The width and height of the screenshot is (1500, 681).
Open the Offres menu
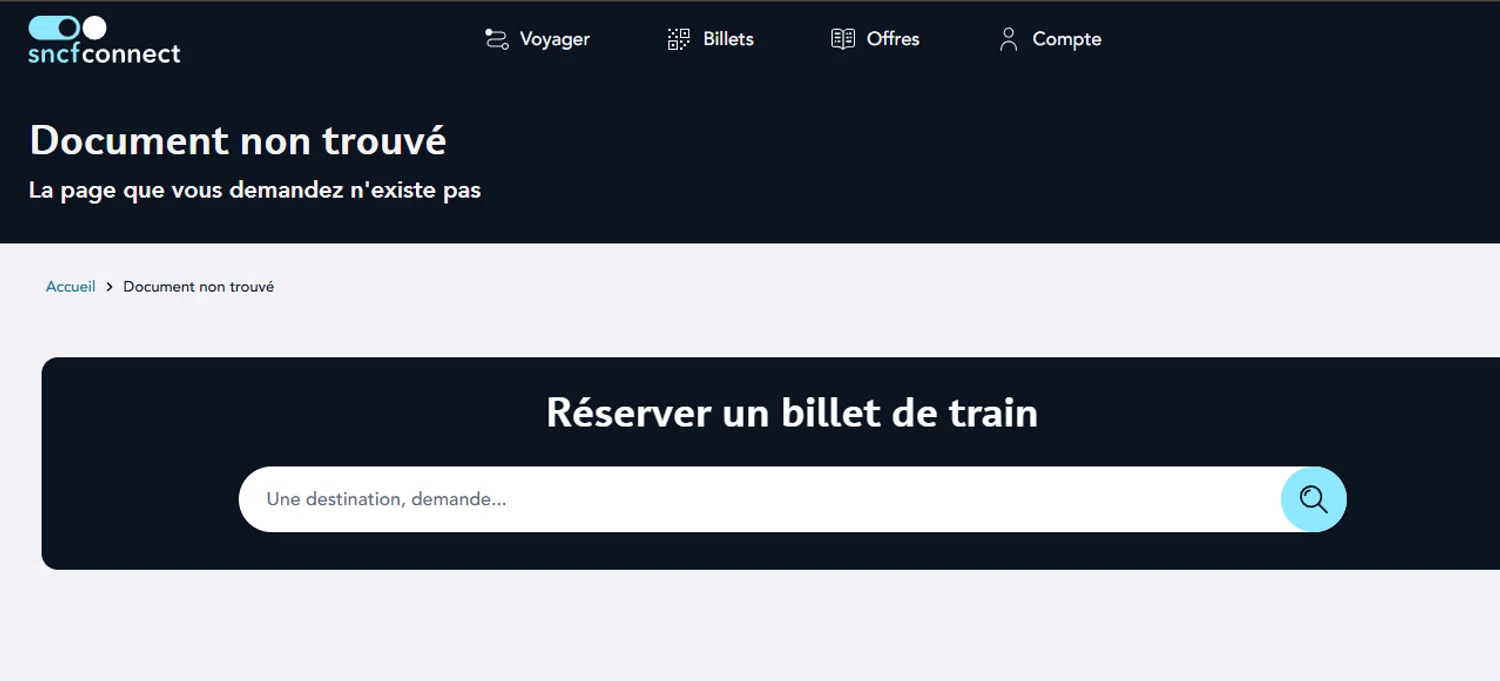875,39
